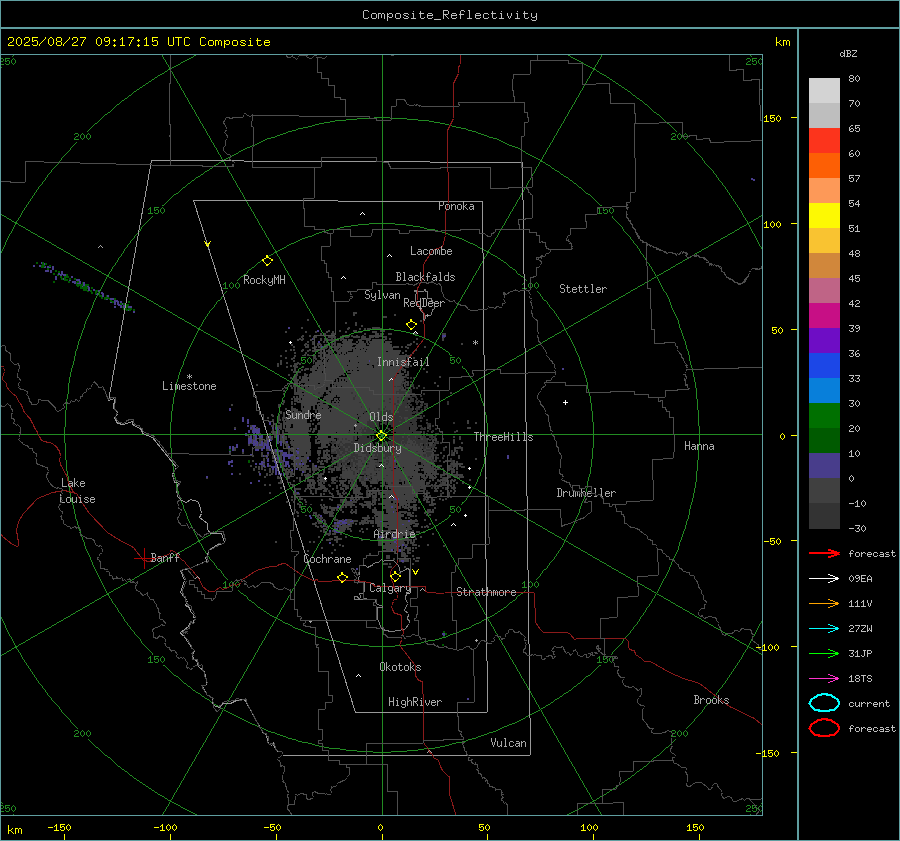Click the white 09EA arrow symbol
This screenshot has height=841, width=900.
coord(824,579)
